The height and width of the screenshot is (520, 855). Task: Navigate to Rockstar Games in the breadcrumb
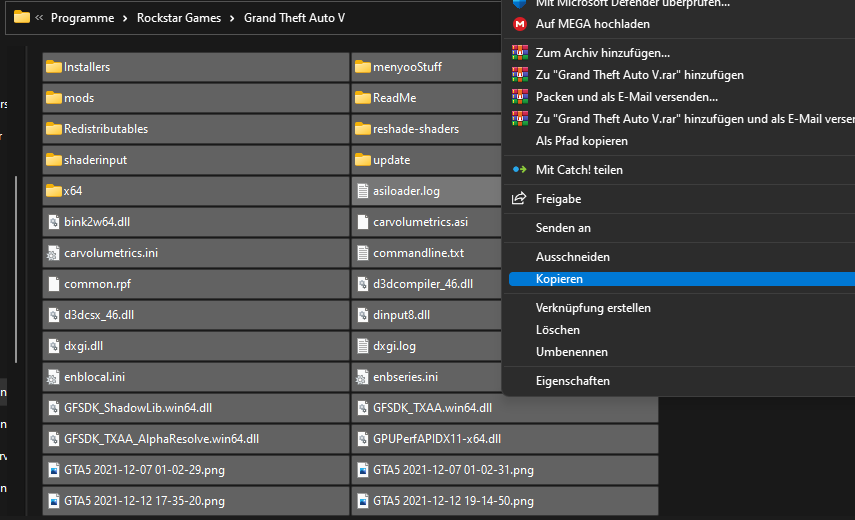click(179, 18)
